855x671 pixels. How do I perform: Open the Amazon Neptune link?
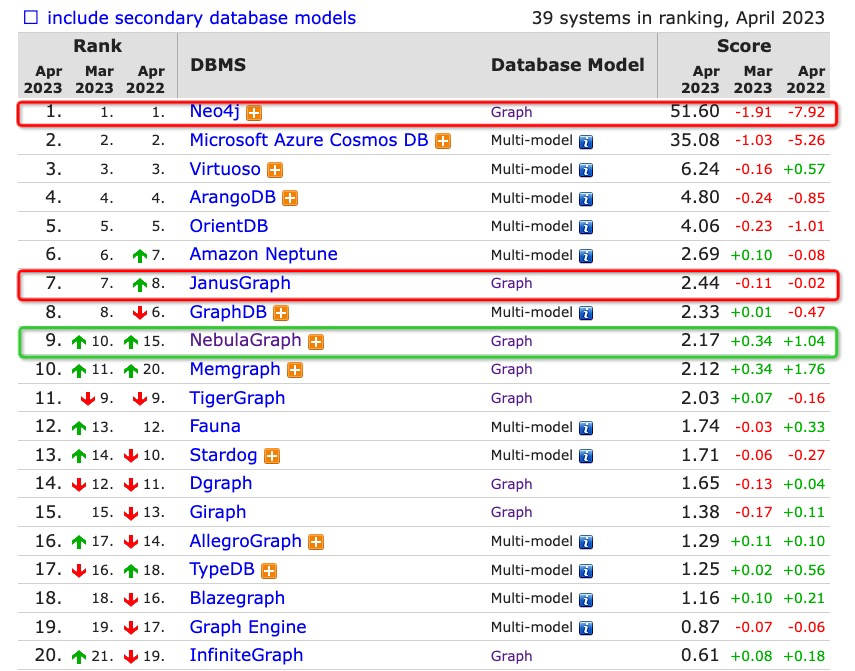tap(263, 254)
